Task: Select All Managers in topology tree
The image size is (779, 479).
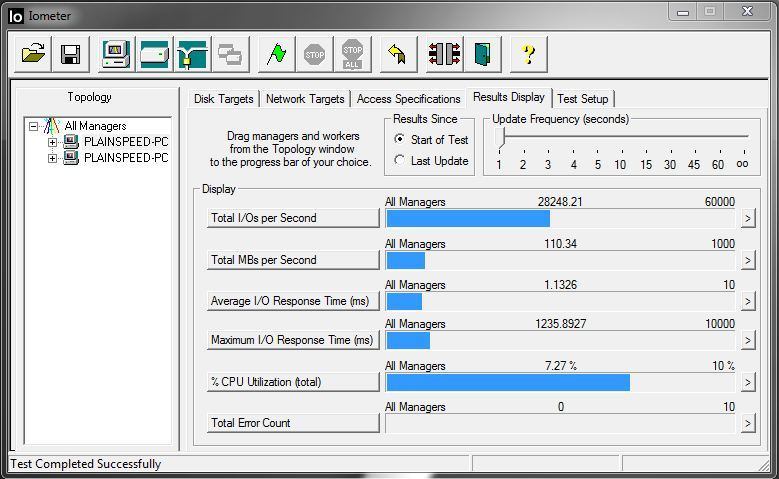Action: point(95,126)
